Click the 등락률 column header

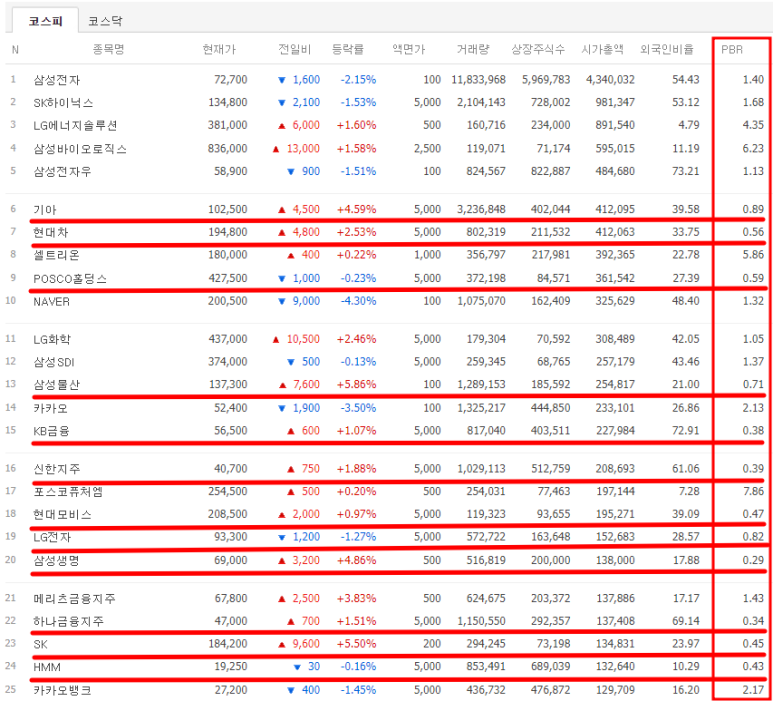click(348, 49)
